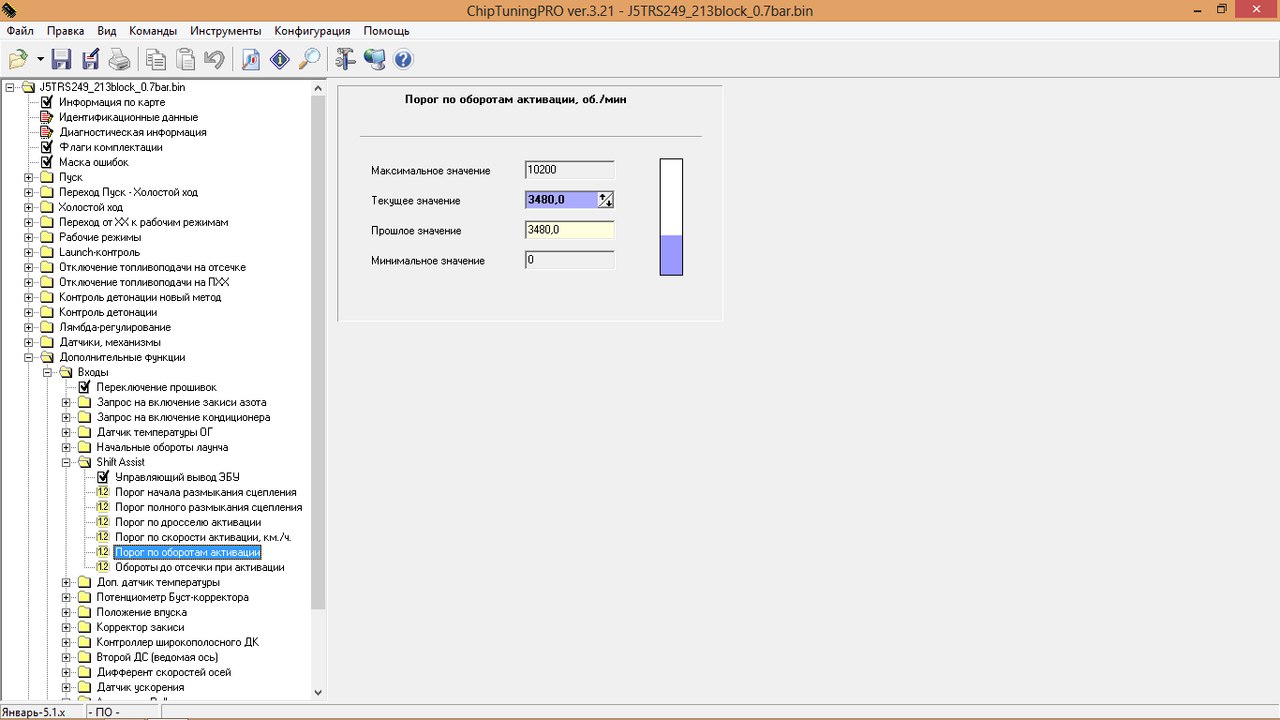Click the Январь-5.1.x status bar entry

pos(34,712)
